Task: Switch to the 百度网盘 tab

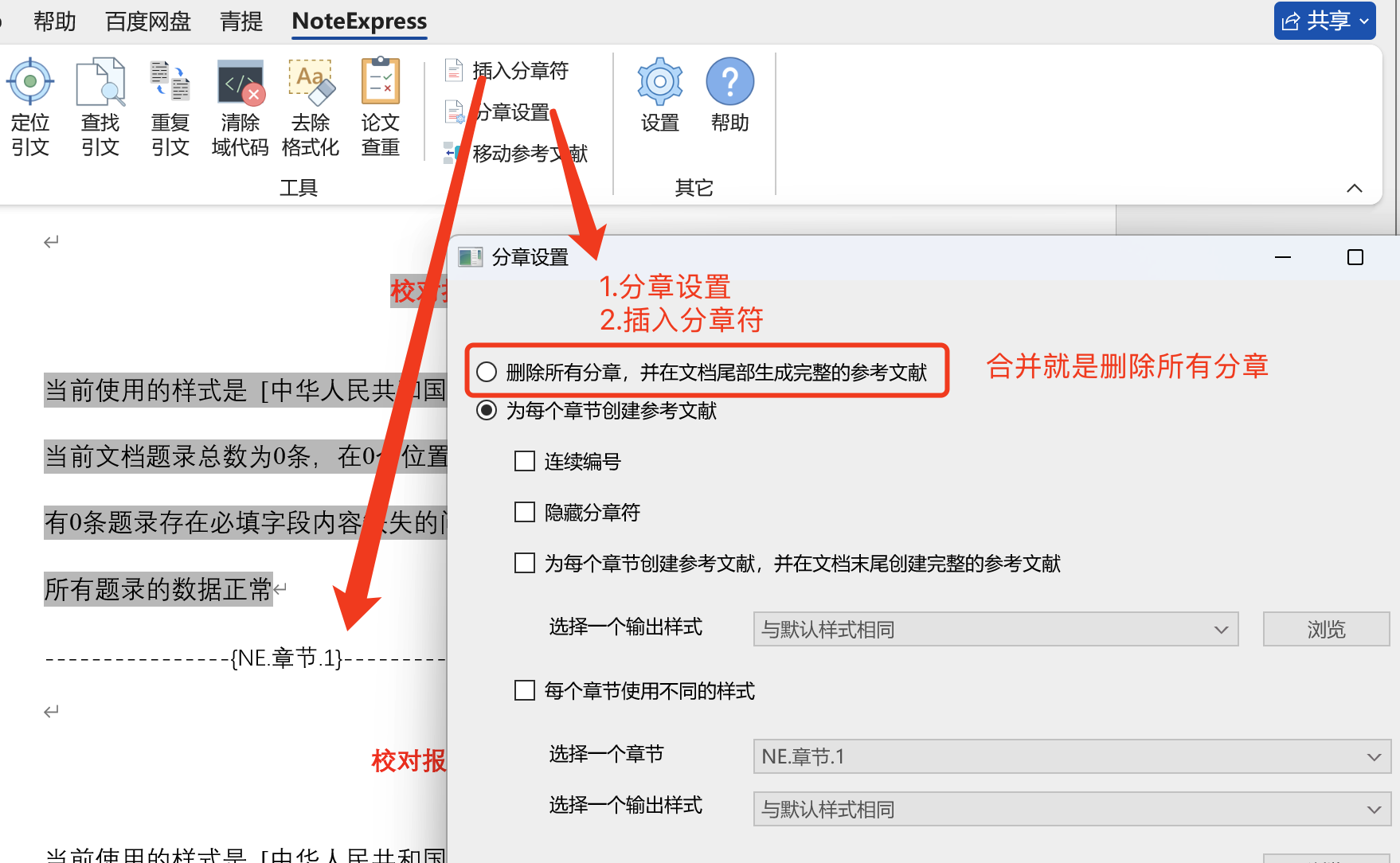Action: pyautogui.click(x=148, y=21)
